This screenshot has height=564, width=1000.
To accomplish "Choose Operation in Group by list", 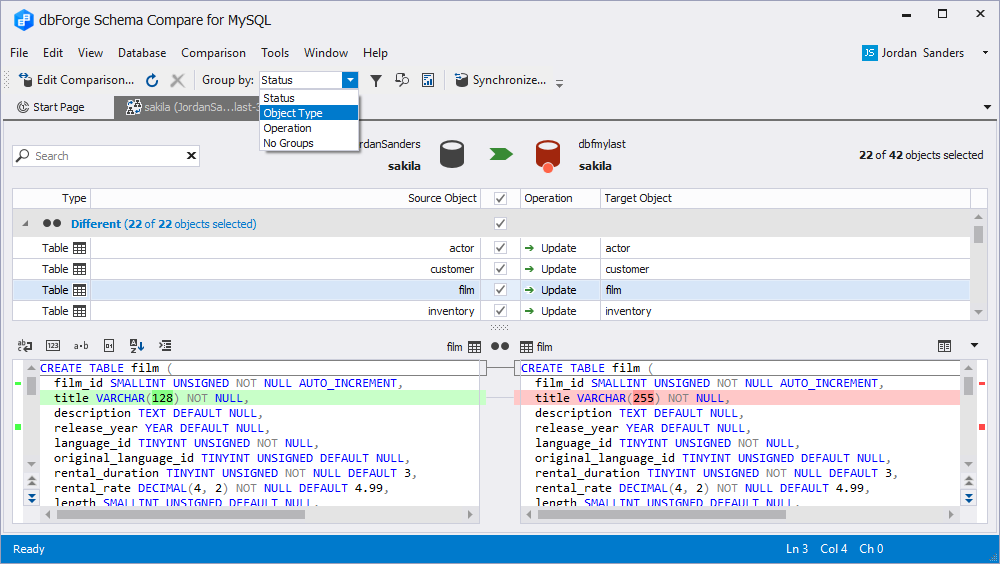I will (309, 128).
